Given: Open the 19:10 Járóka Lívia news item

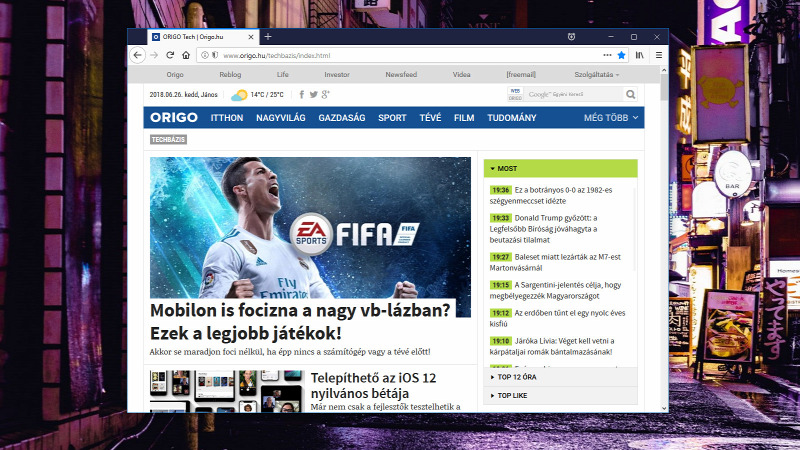Looking at the screenshot, I should click(552, 346).
